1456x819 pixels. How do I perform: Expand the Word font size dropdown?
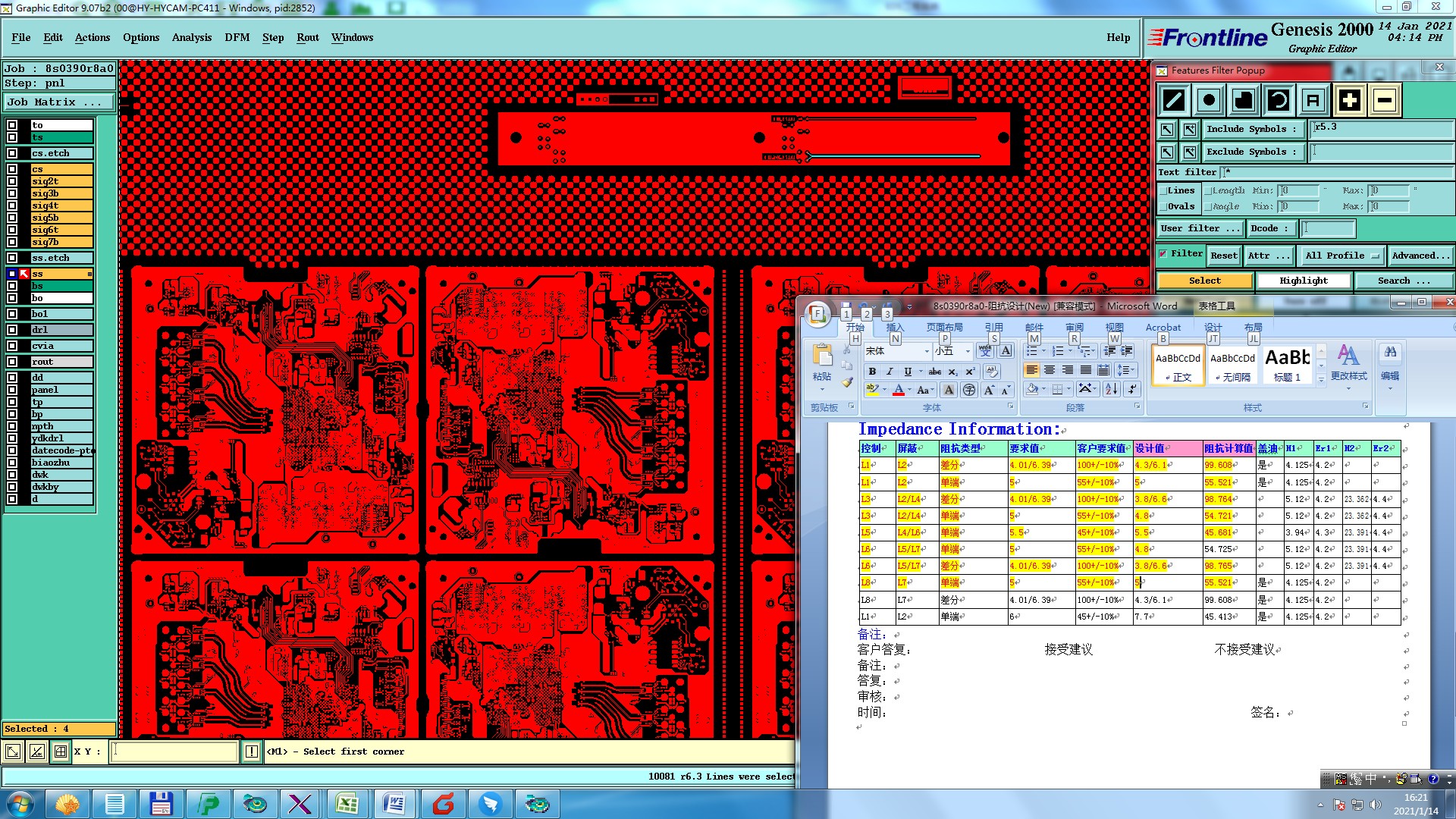click(x=968, y=351)
